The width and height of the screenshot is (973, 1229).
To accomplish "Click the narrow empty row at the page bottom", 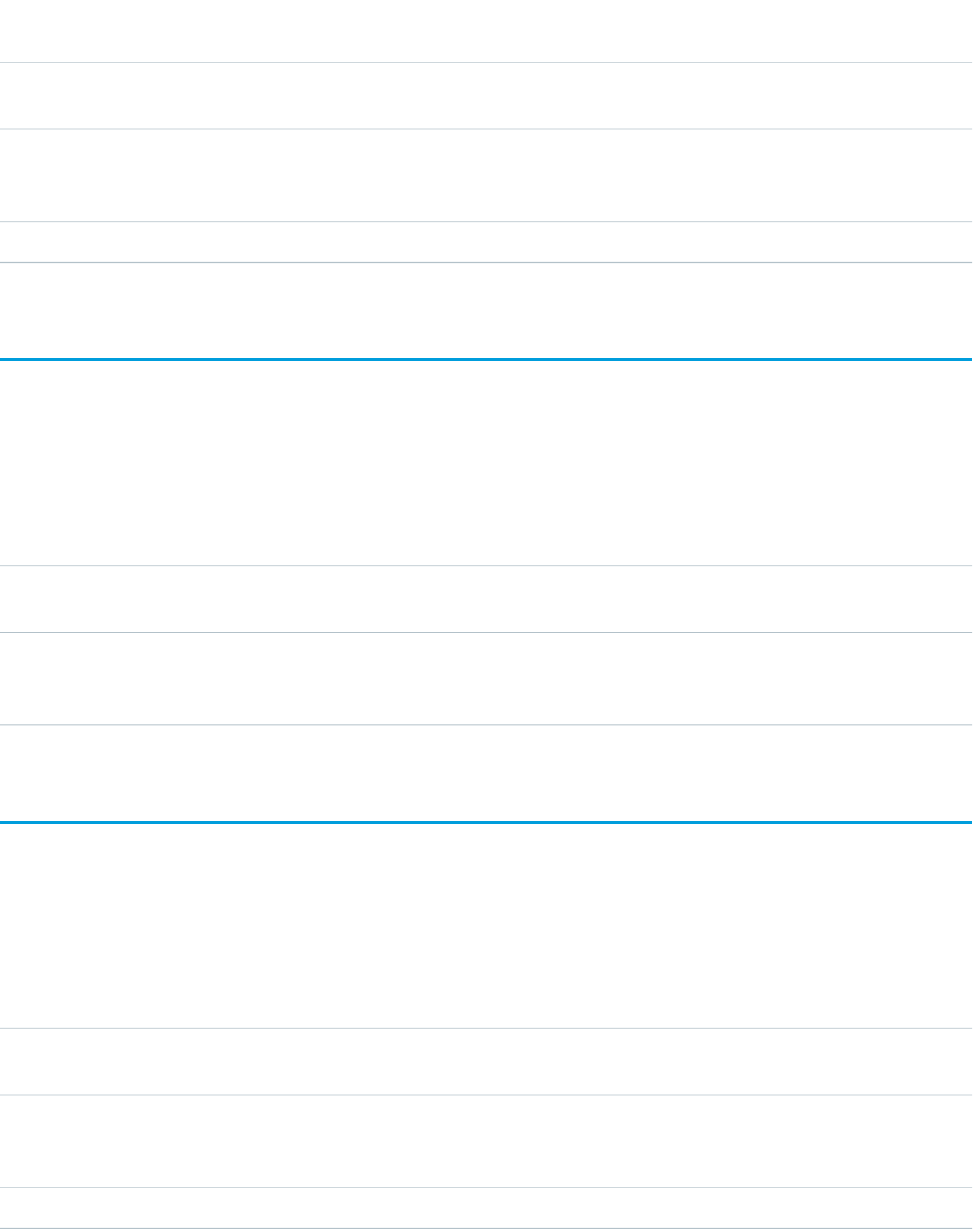I will (x=486, y=1208).
